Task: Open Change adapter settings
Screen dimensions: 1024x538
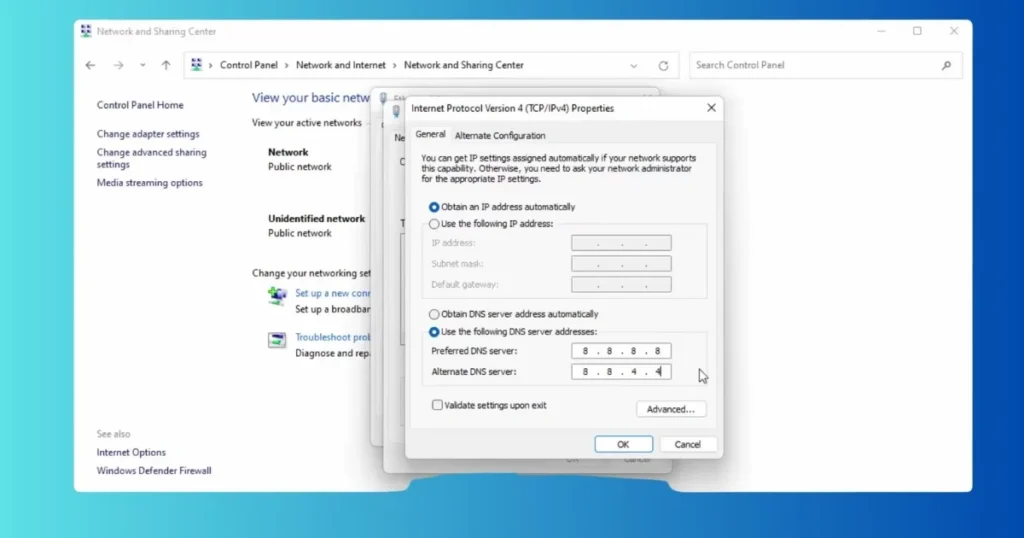Action: (x=148, y=134)
